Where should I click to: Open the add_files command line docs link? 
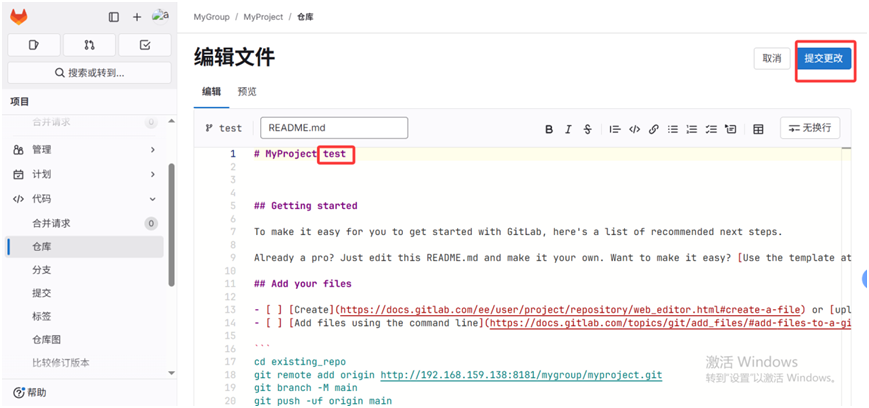[671, 323]
